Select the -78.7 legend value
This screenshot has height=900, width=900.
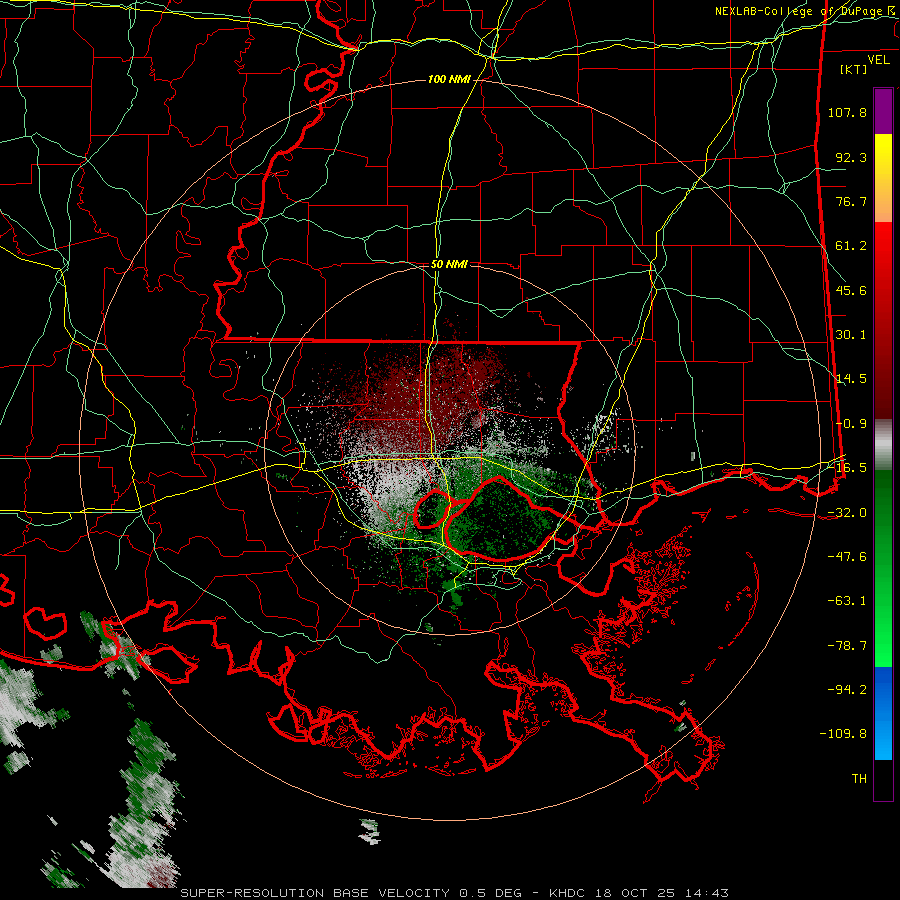click(847, 646)
